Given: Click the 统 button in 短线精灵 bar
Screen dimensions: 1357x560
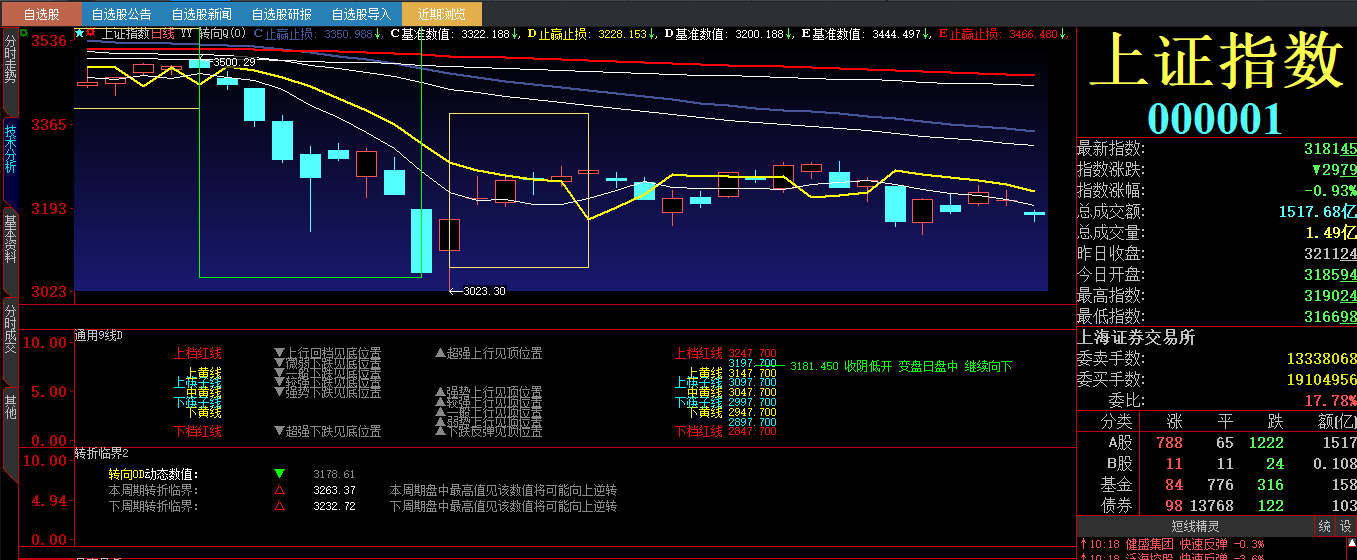Looking at the screenshot, I should pos(1323,526).
